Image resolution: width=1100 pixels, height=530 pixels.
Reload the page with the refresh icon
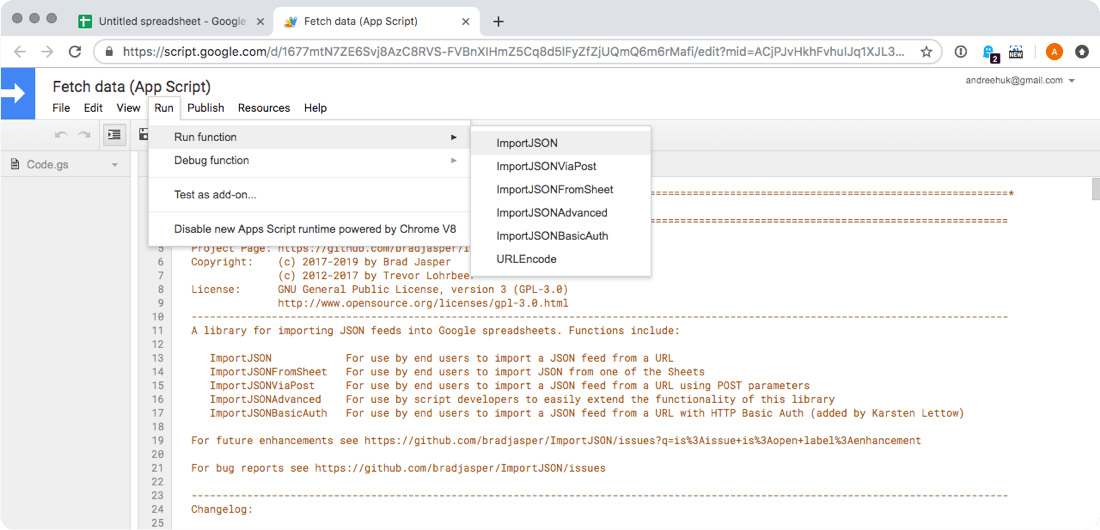pyautogui.click(x=75, y=51)
